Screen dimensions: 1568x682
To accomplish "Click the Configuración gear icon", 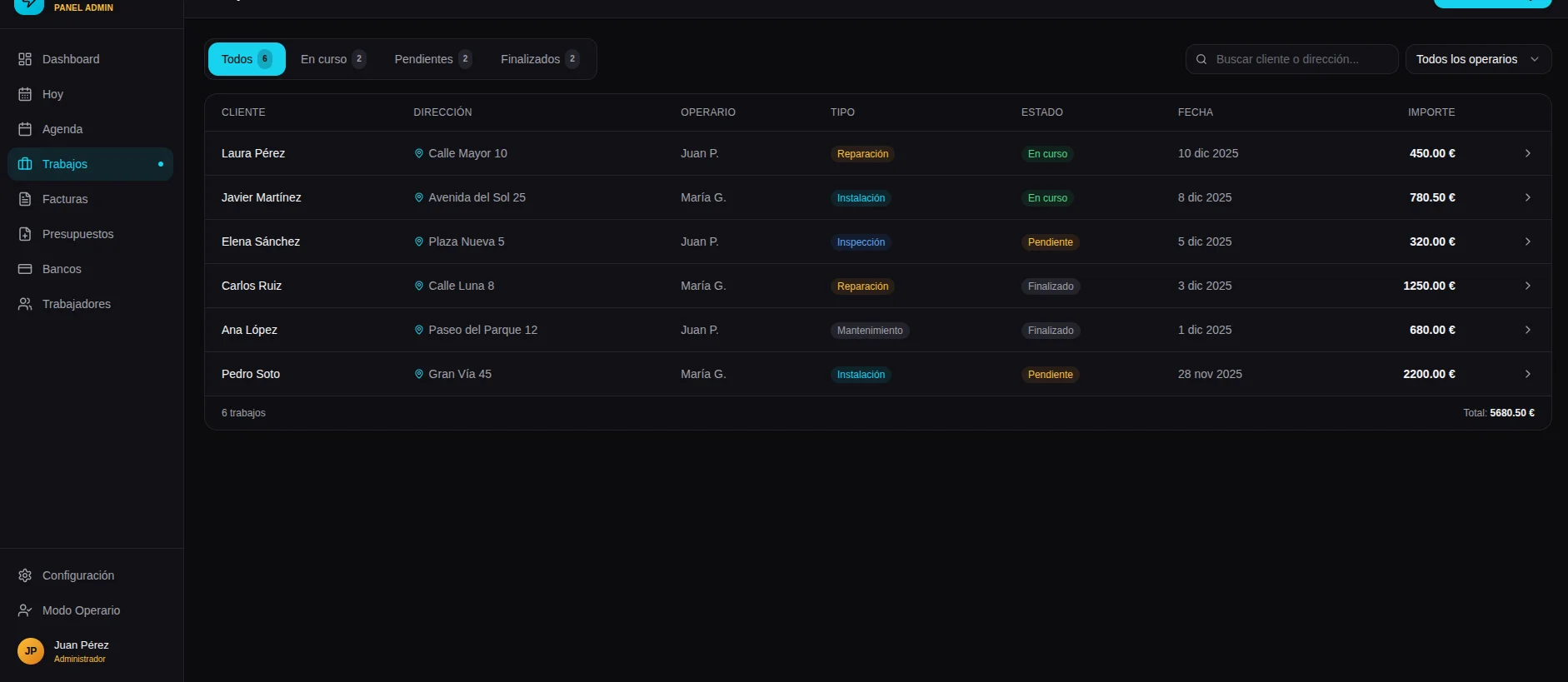I will pos(25,575).
